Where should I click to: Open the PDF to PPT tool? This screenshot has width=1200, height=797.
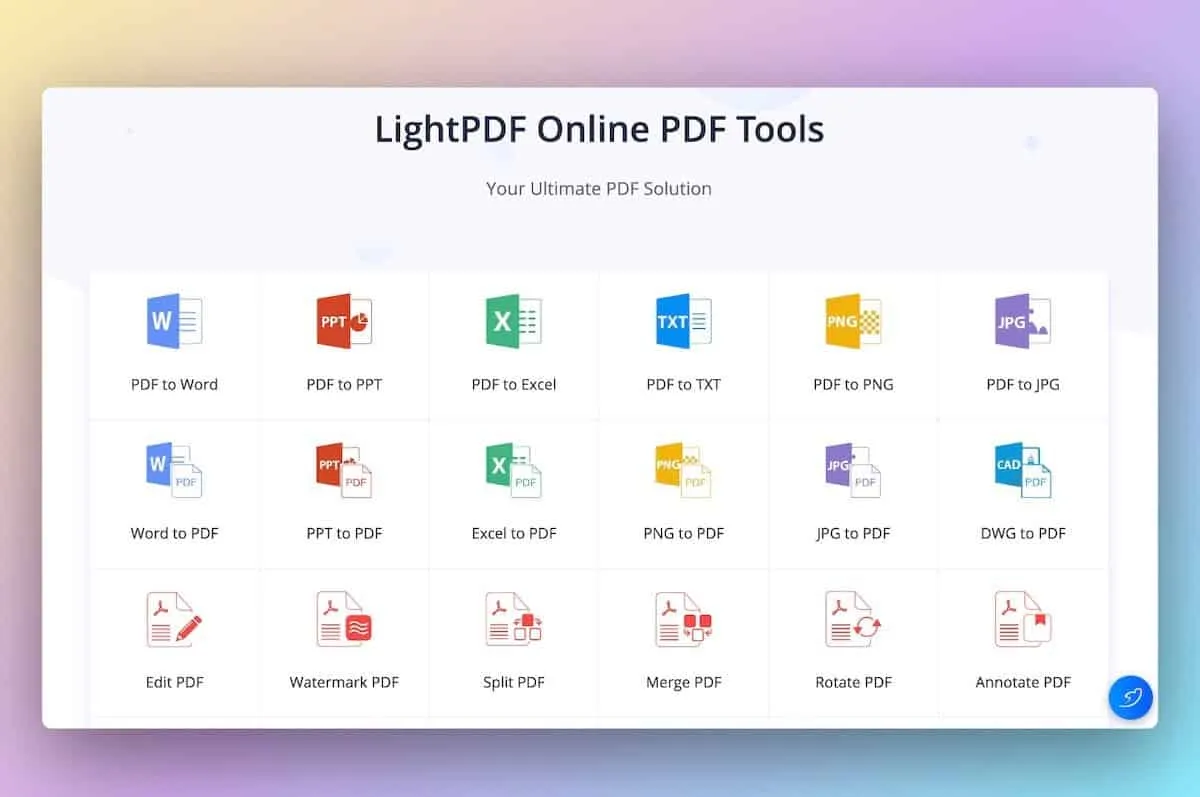(344, 320)
